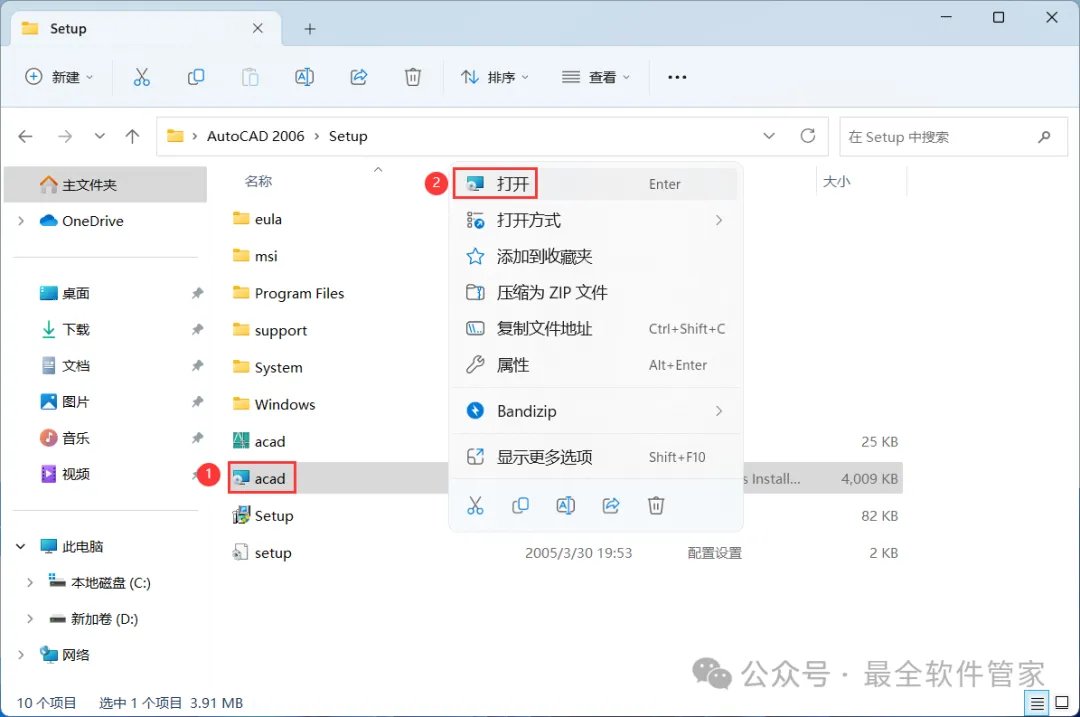This screenshot has width=1080, height=717.
Task: Select the setup 配置设置 file
Action: (262, 553)
